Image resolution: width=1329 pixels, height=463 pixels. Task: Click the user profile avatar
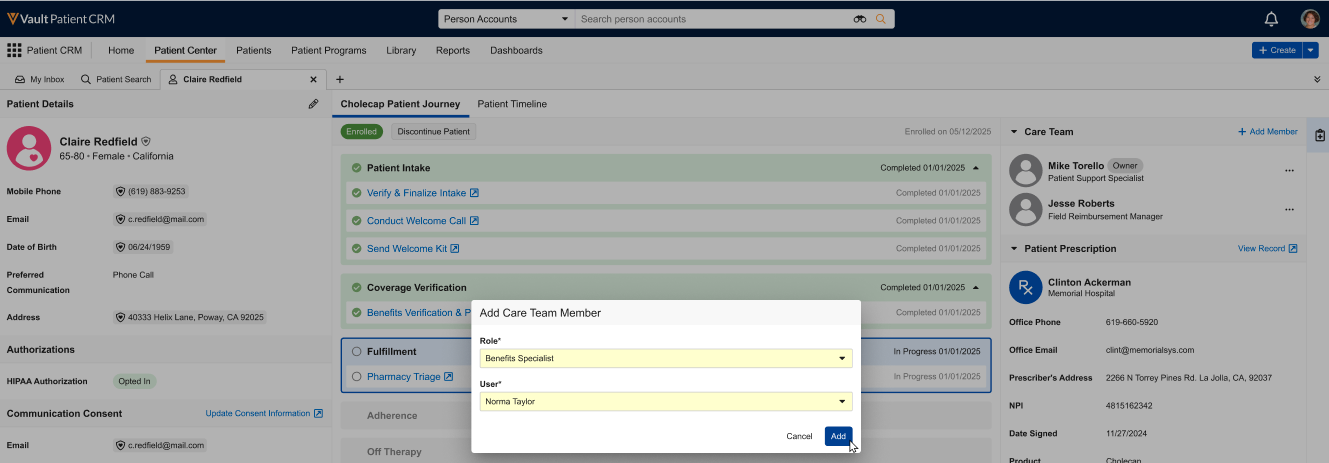coord(1310,19)
